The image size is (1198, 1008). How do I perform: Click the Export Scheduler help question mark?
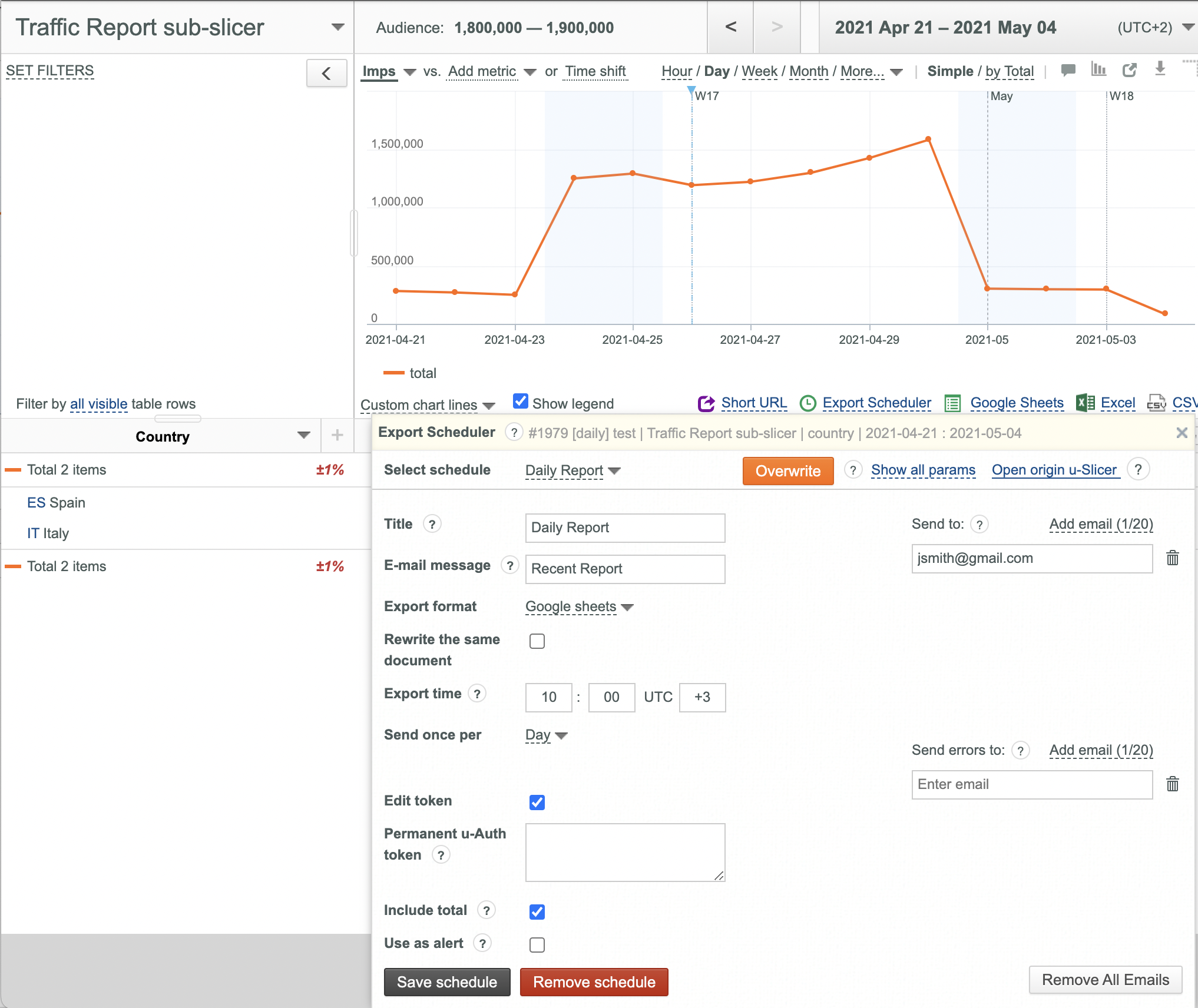[514, 432]
